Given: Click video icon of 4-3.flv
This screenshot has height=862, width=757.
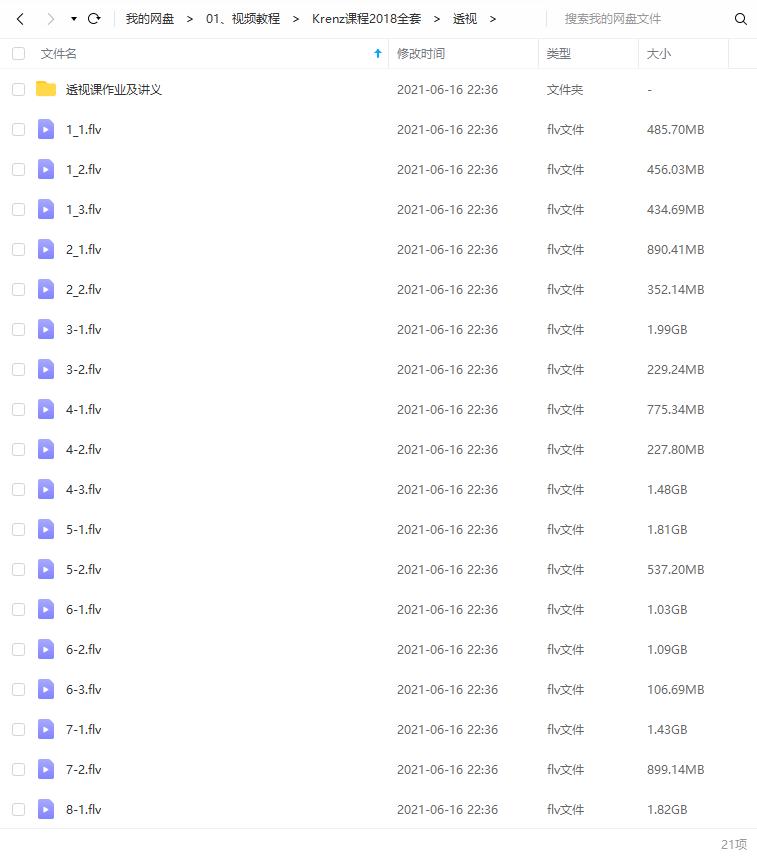Looking at the screenshot, I should (46, 489).
